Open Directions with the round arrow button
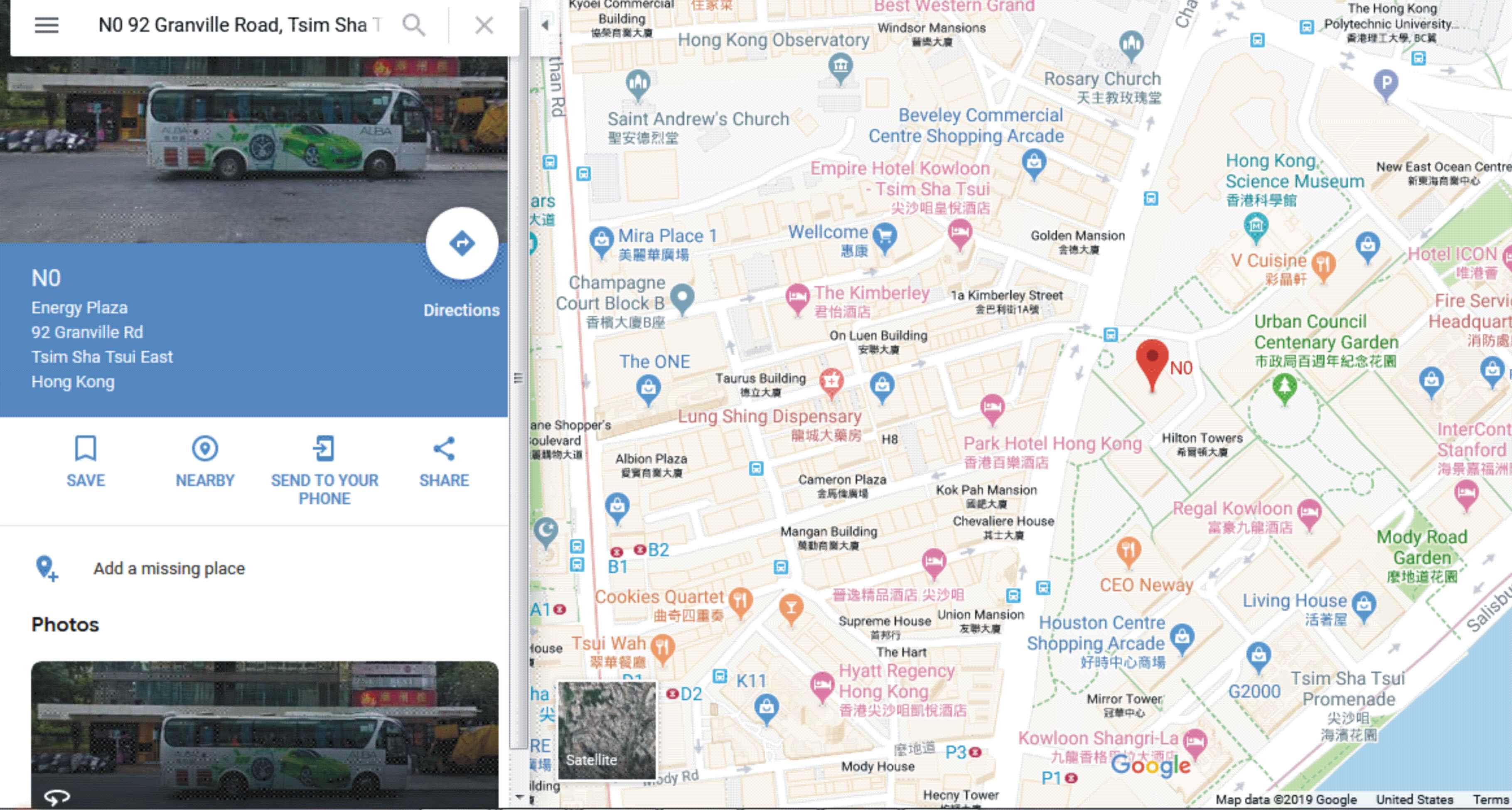 click(462, 243)
